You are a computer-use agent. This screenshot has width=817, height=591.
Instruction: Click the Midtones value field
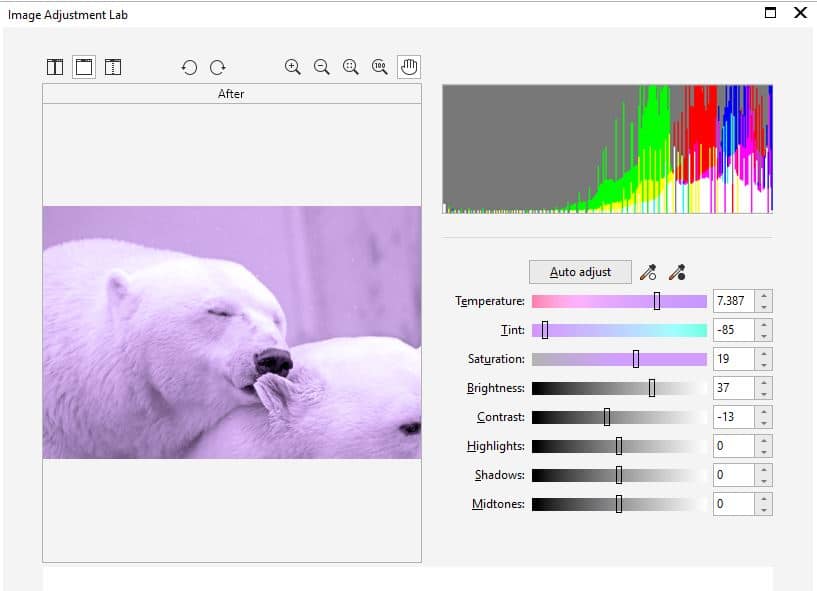point(734,504)
